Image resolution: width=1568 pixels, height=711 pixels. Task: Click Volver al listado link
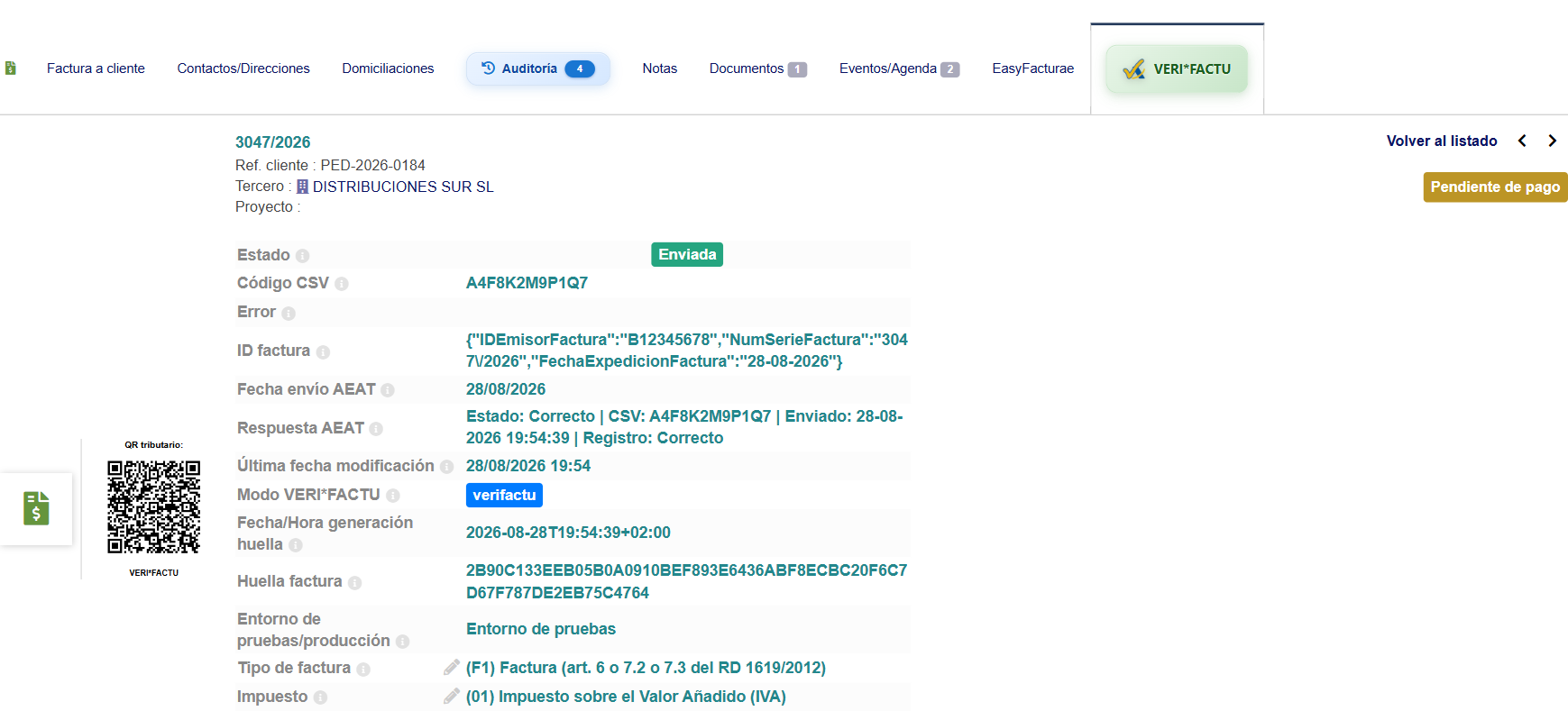click(1442, 141)
